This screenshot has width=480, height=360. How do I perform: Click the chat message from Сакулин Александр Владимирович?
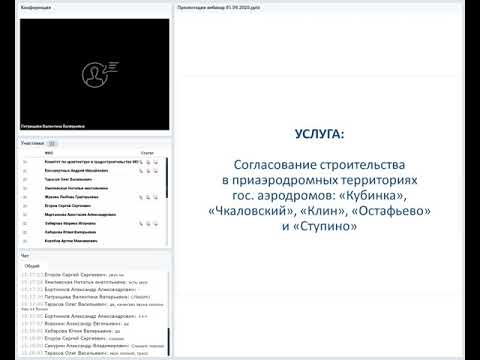click(x=93, y=346)
